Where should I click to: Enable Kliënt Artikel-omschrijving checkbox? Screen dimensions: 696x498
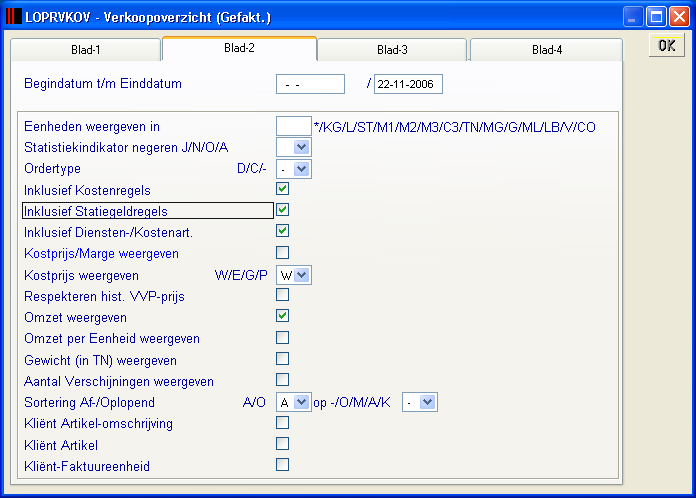click(x=282, y=423)
